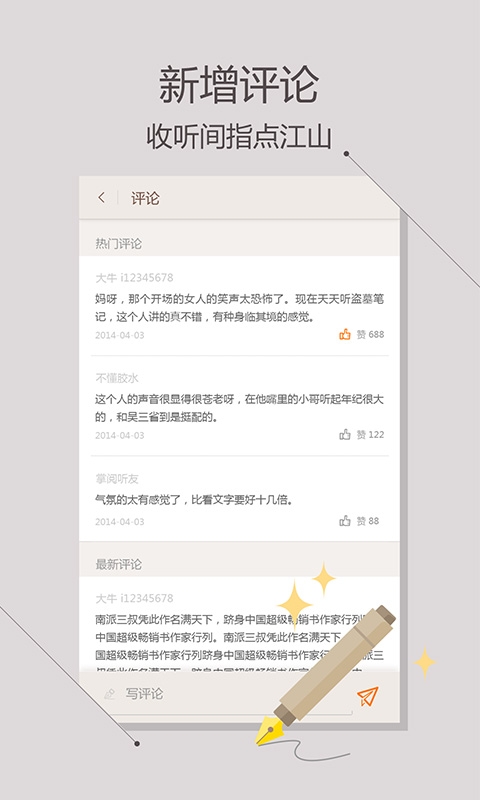Tap the 评论 title in the header
The width and height of the screenshot is (480, 800).
pyautogui.click(x=145, y=198)
